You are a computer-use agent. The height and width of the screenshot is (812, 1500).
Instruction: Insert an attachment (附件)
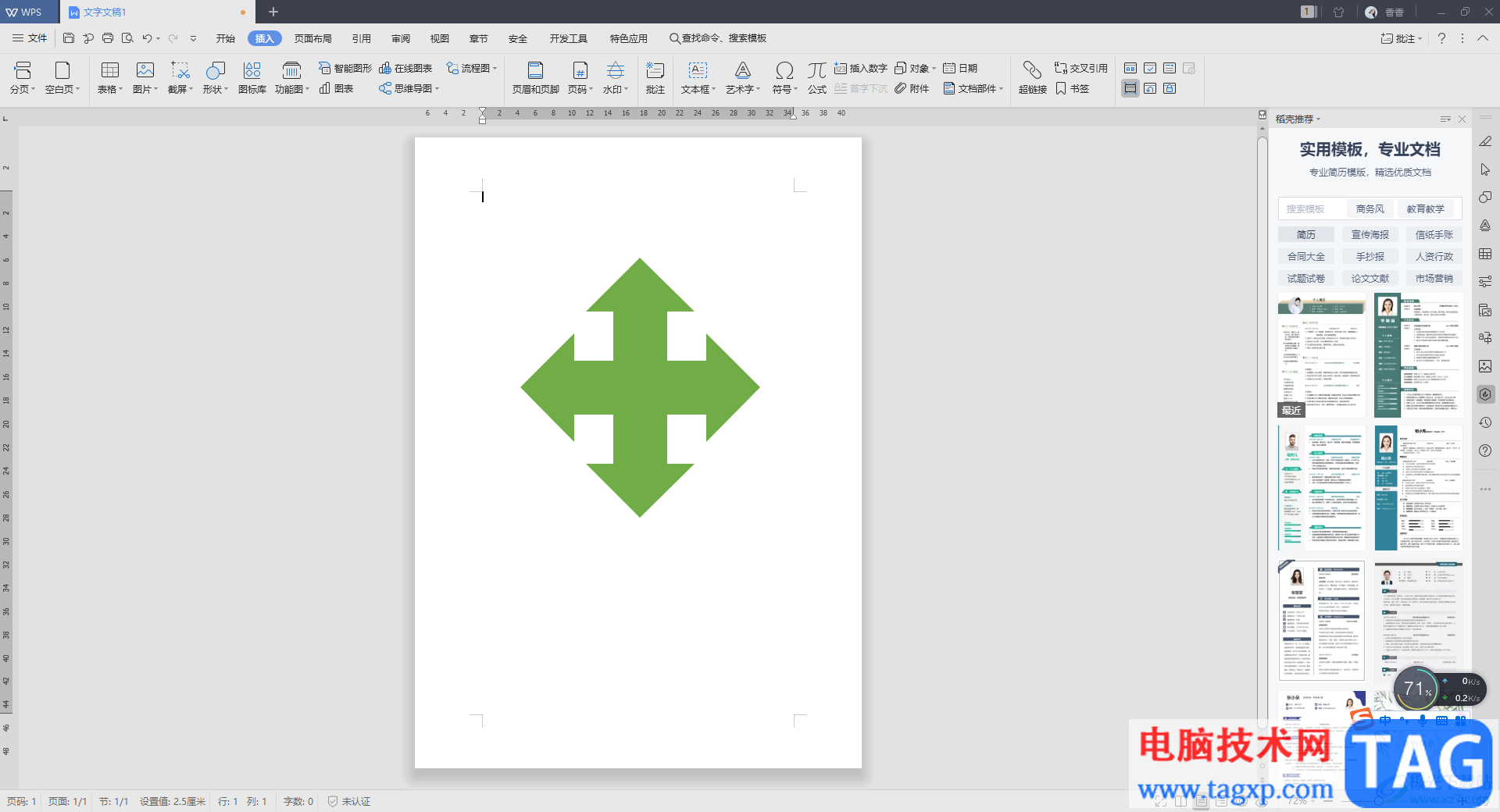point(912,89)
